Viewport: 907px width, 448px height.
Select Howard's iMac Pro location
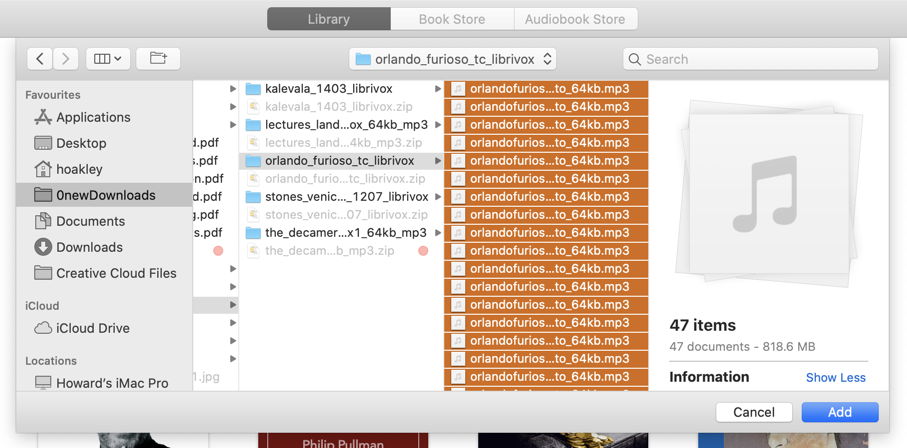point(104,383)
